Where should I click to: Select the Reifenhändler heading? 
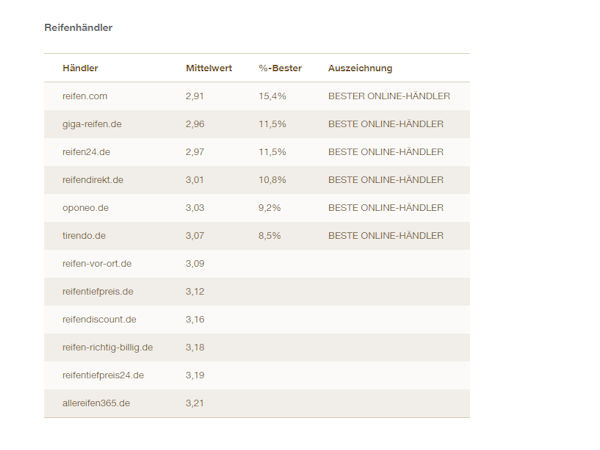coord(78,28)
